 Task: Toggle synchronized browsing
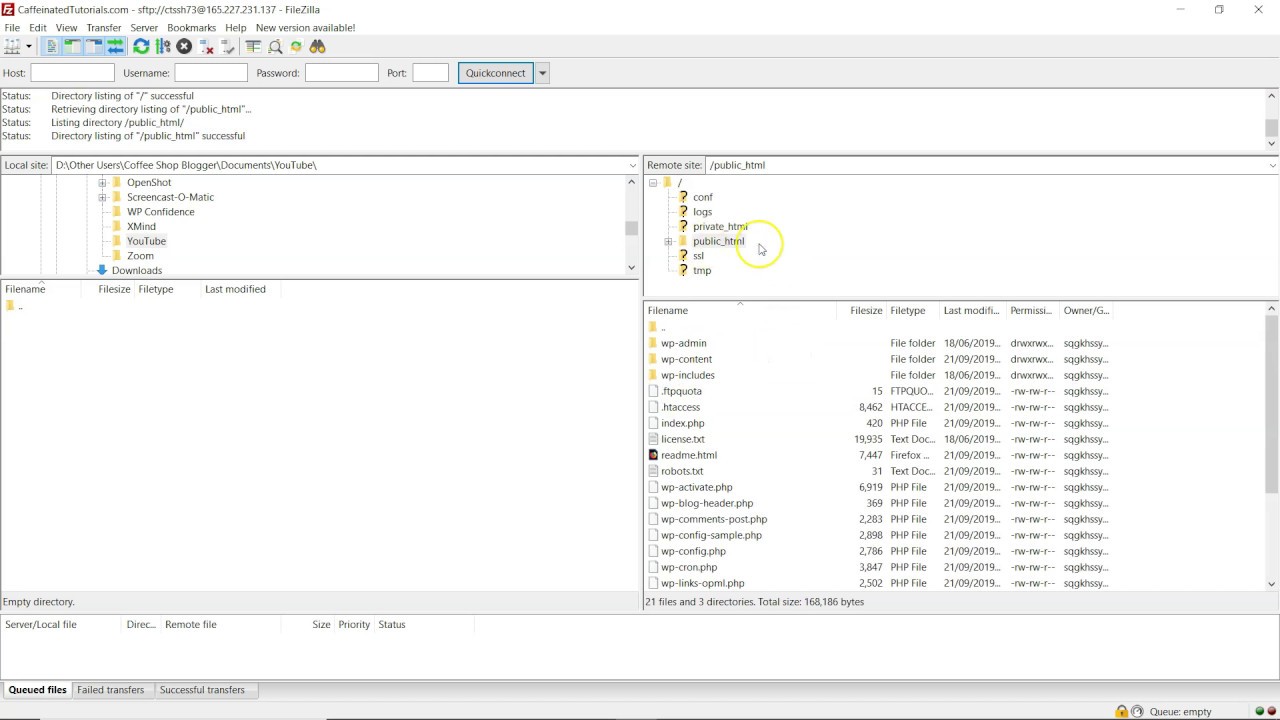pyautogui.click(x=296, y=46)
